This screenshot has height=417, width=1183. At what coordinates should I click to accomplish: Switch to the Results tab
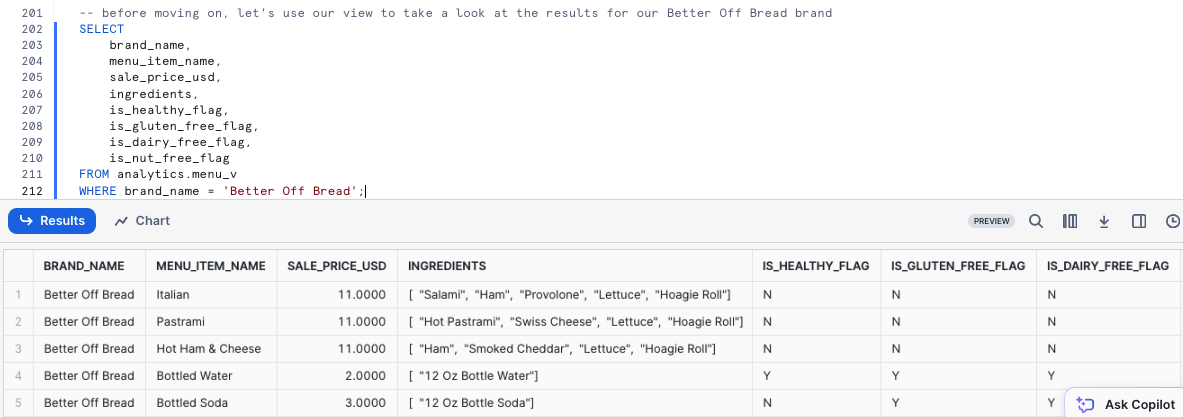tap(52, 221)
